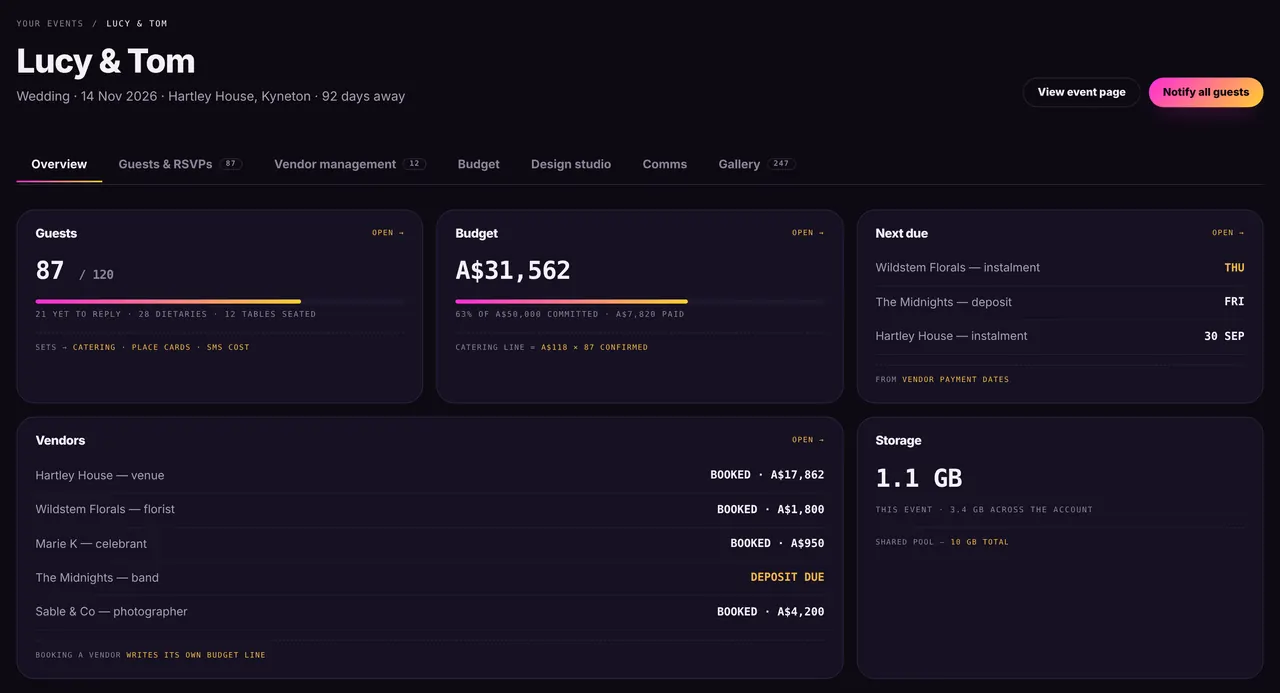The width and height of the screenshot is (1280, 693).
Task: Click the "1.1 GB" storage value
Action: (x=919, y=478)
